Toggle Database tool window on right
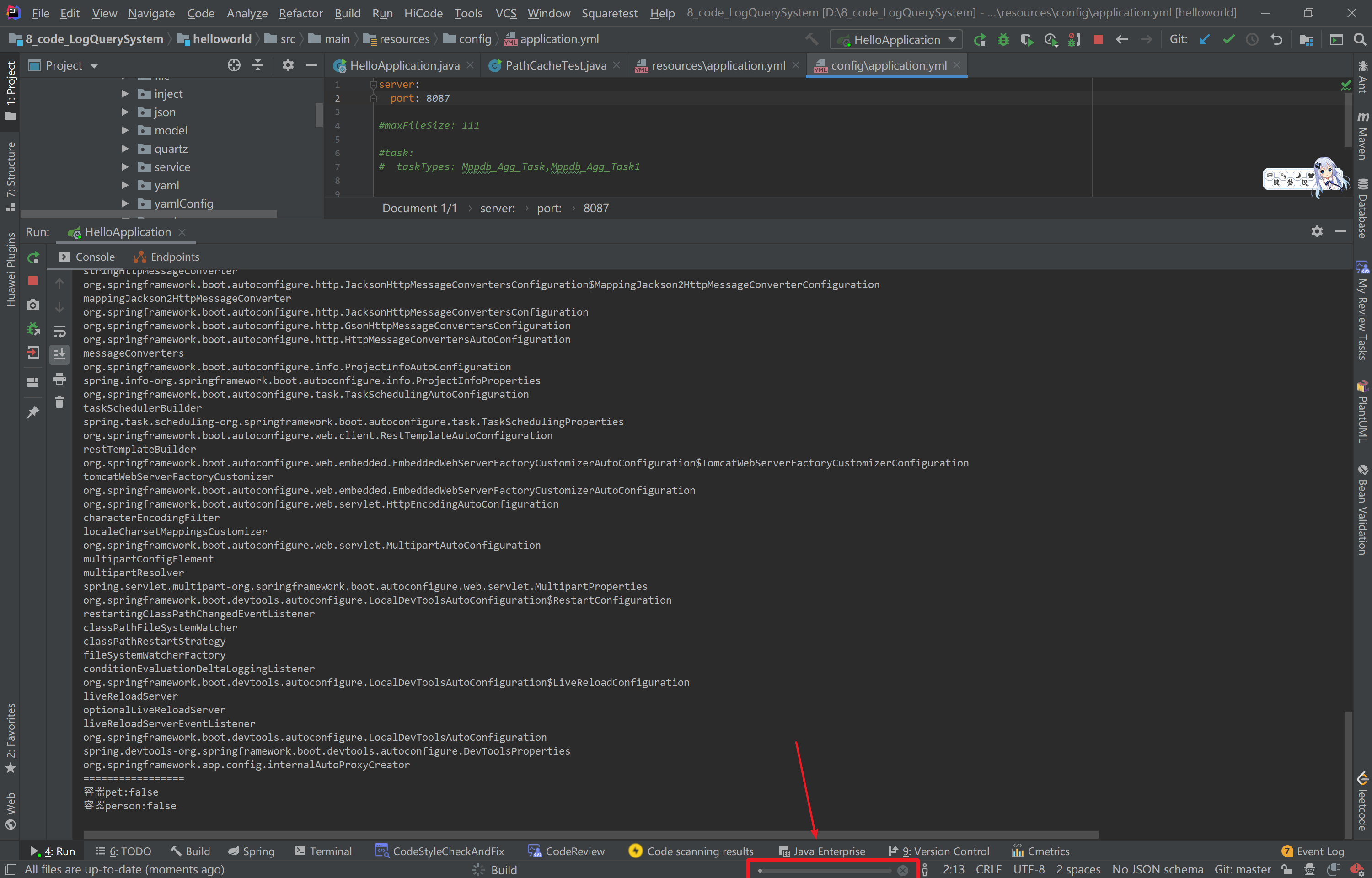1372x878 pixels. click(x=1362, y=208)
